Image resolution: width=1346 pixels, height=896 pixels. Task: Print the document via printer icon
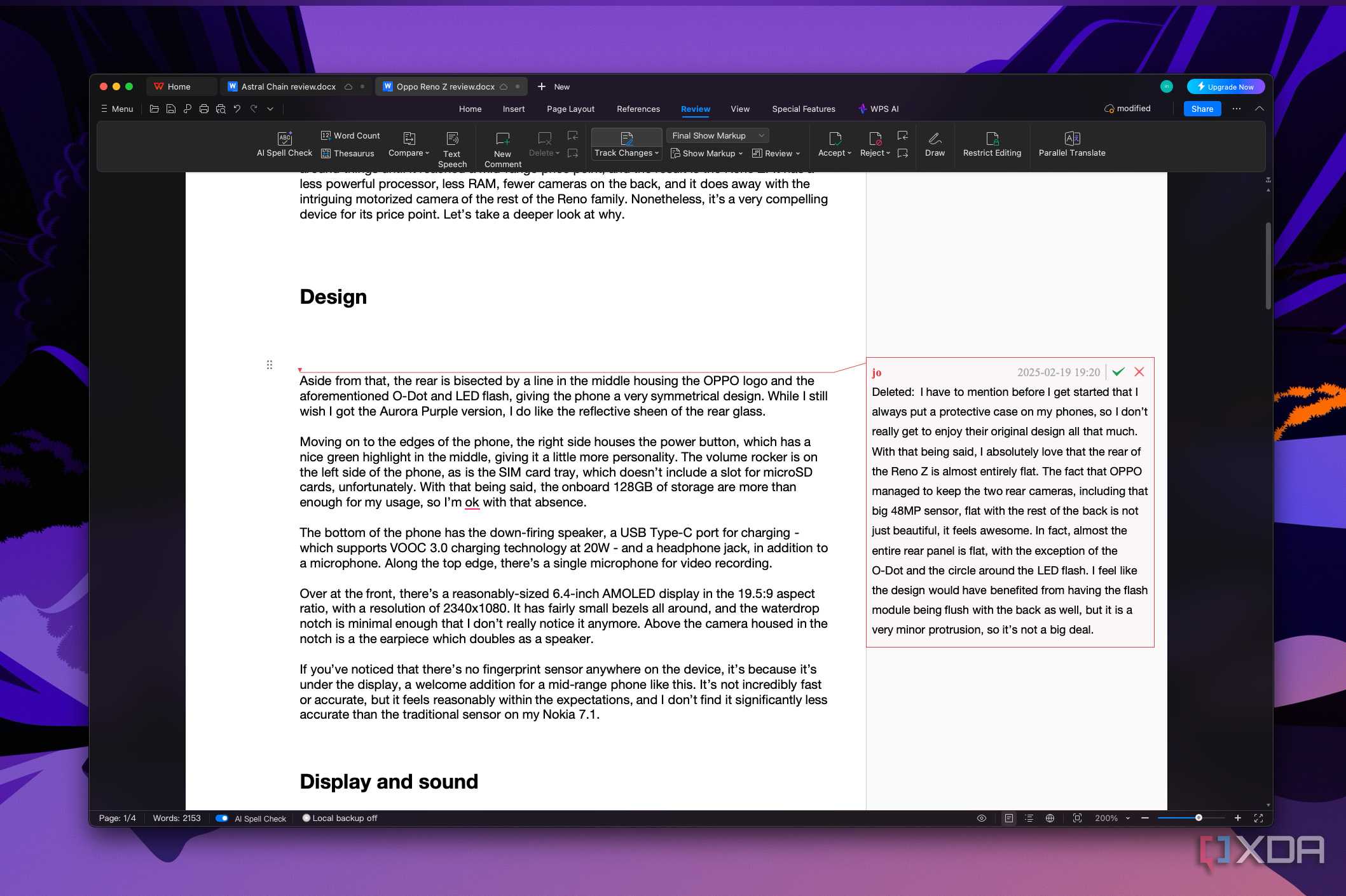pos(203,109)
